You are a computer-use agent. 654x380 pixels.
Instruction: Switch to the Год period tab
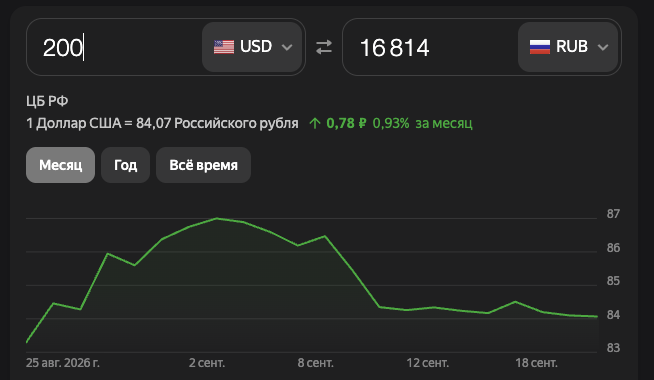[126, 165]
